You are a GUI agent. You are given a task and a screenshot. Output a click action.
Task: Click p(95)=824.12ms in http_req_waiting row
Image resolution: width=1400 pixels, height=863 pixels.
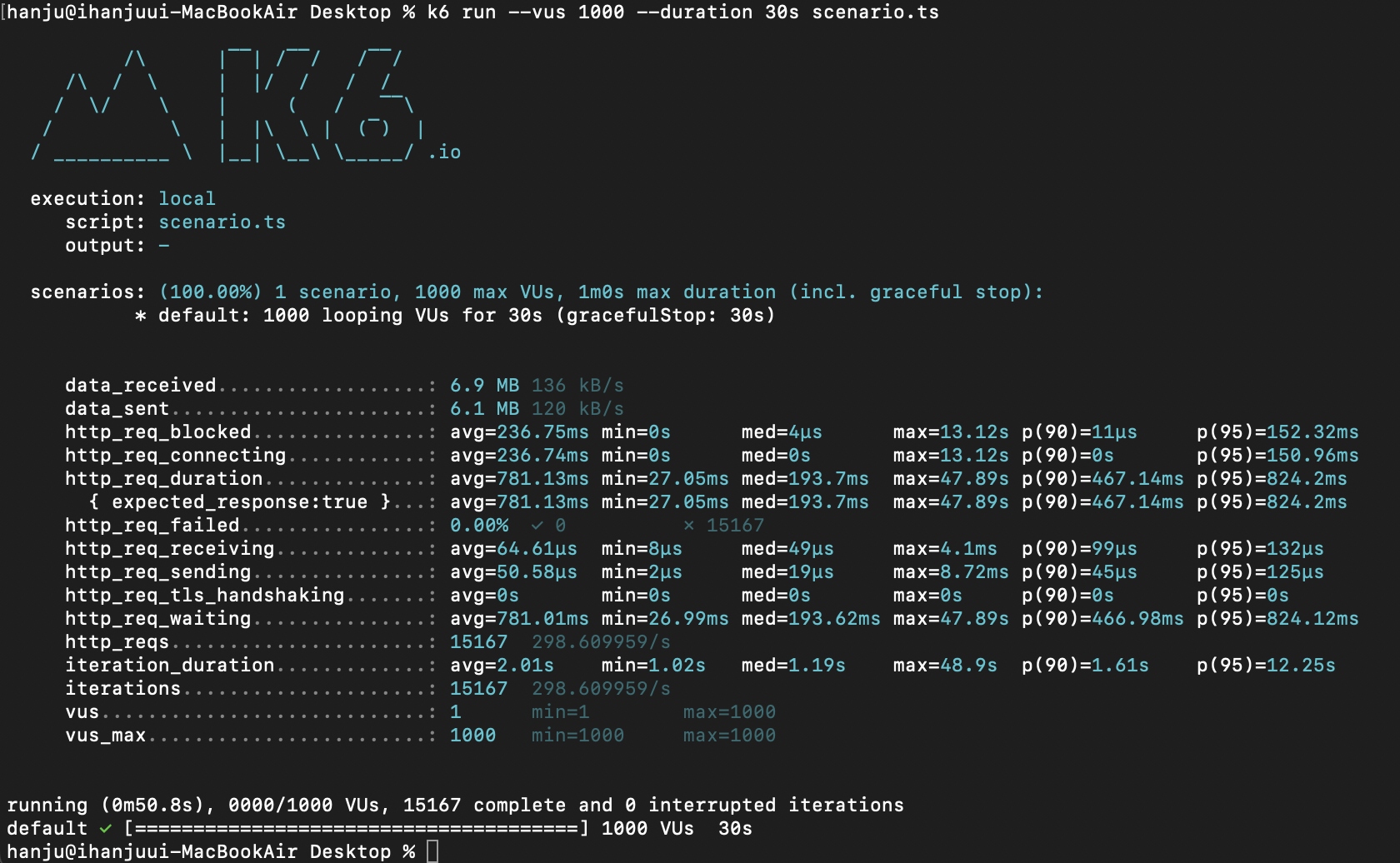pyautogui.click(x=1277, y=618)
